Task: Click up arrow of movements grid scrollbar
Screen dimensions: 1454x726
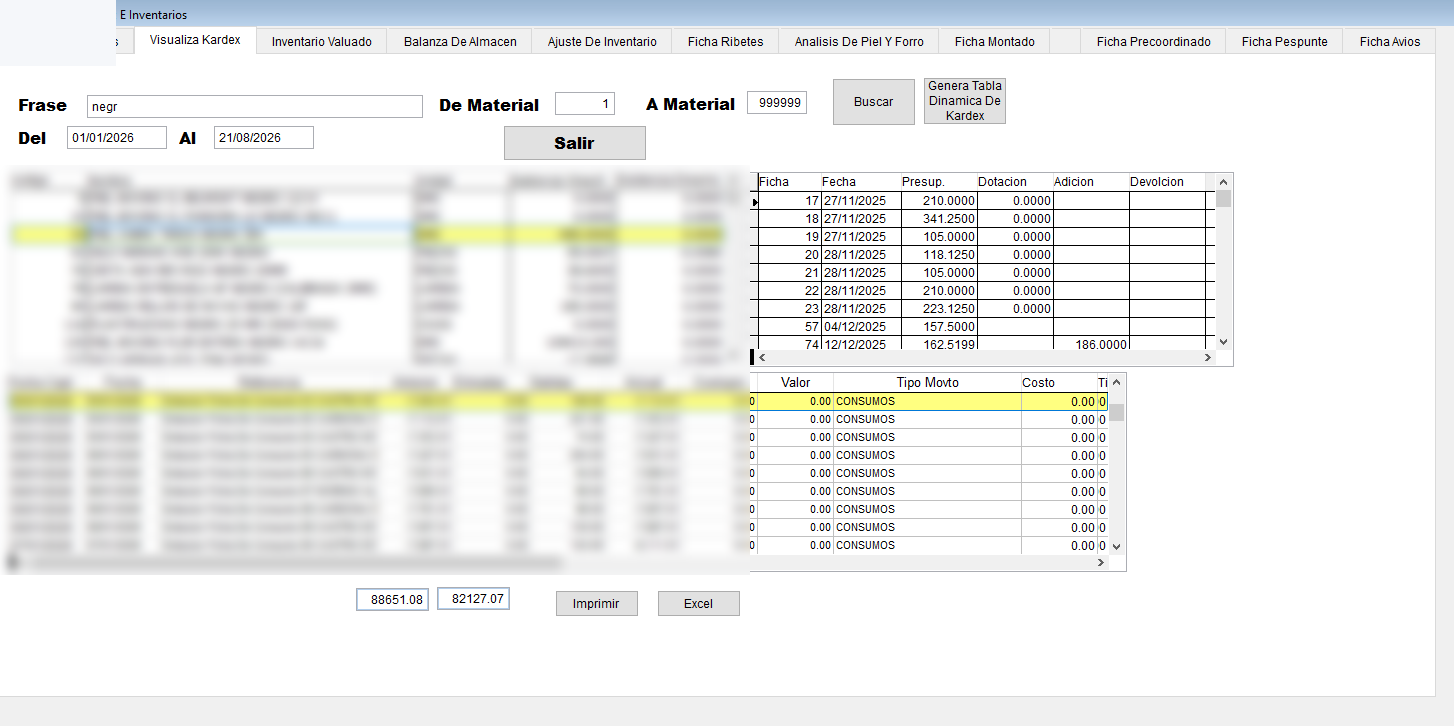Action: pyautogui.click(x=1117, y=382)
